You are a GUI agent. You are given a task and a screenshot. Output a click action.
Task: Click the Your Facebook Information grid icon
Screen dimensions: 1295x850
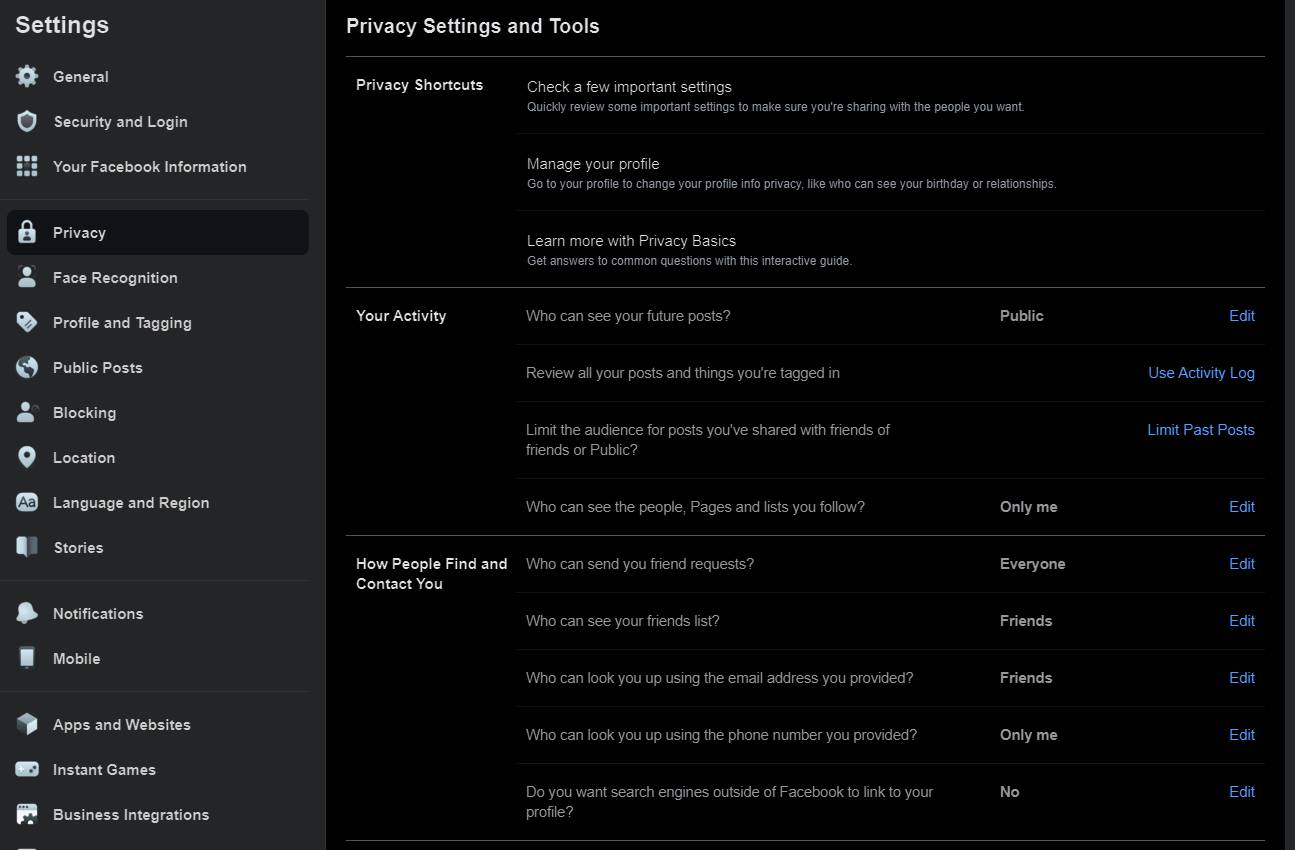pos(27,166)
